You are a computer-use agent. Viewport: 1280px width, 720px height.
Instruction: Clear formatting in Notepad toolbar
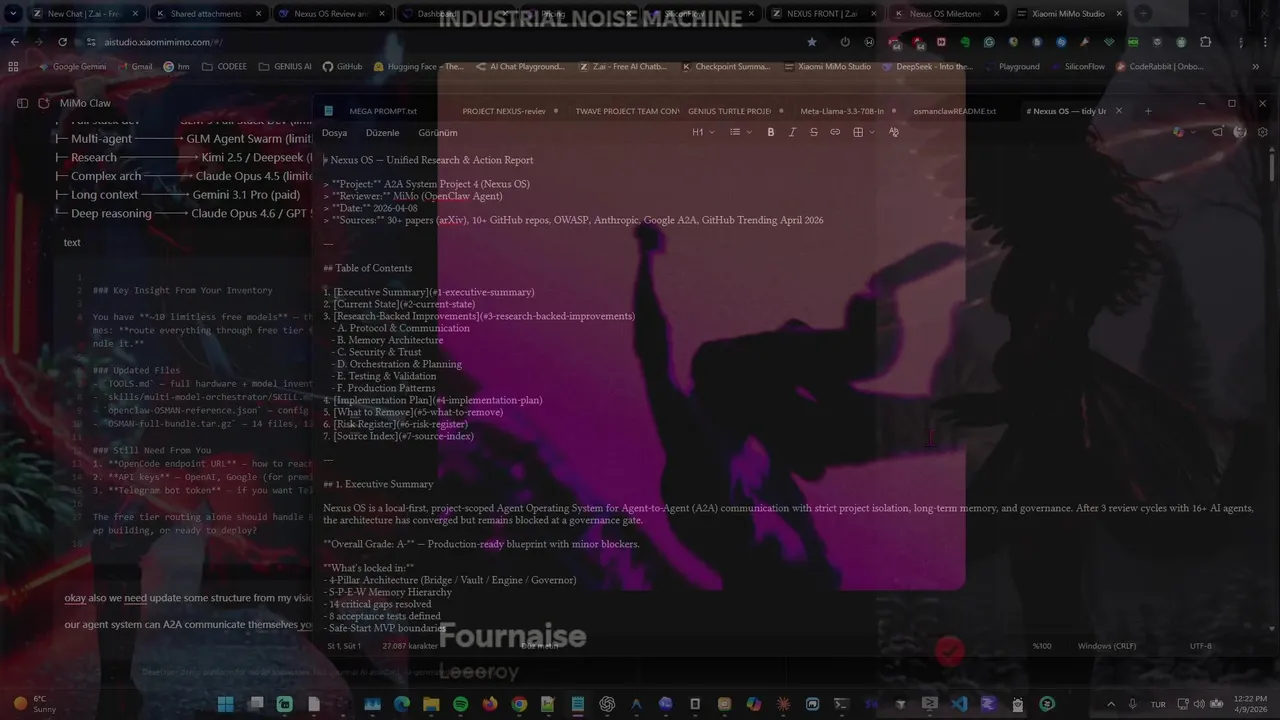(893, 132)
